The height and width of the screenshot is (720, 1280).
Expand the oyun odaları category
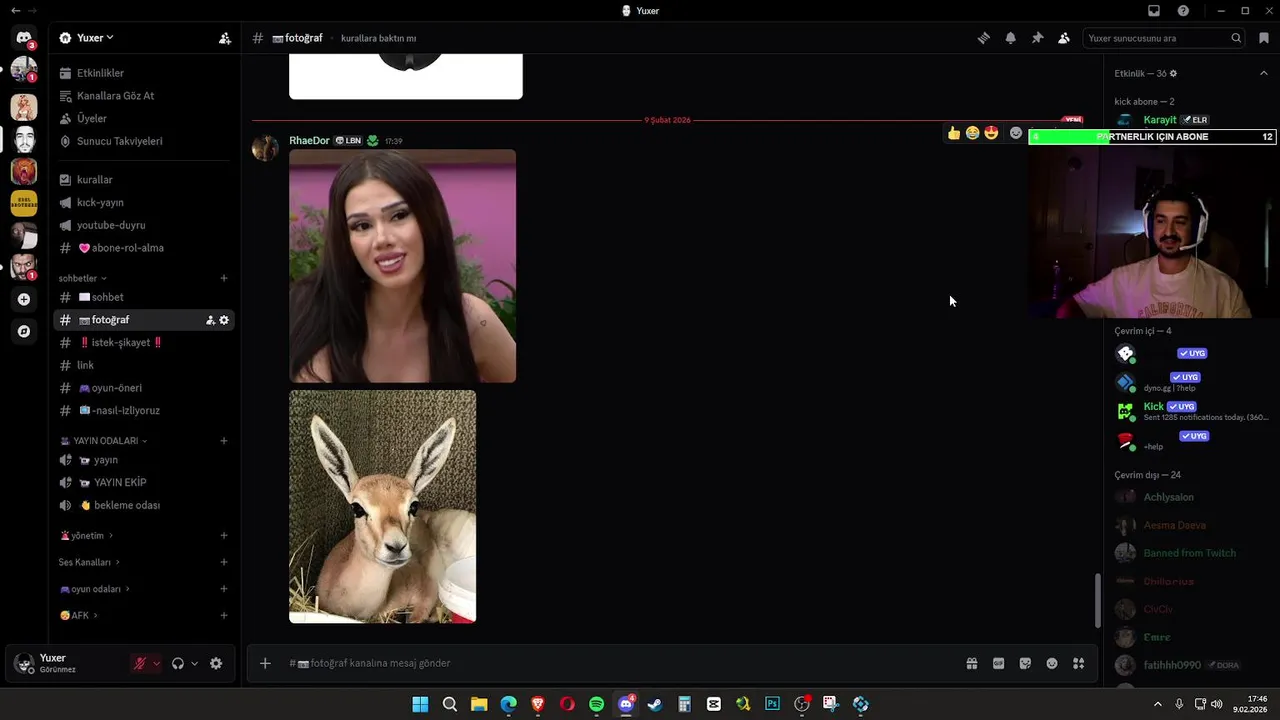[95, 589]
